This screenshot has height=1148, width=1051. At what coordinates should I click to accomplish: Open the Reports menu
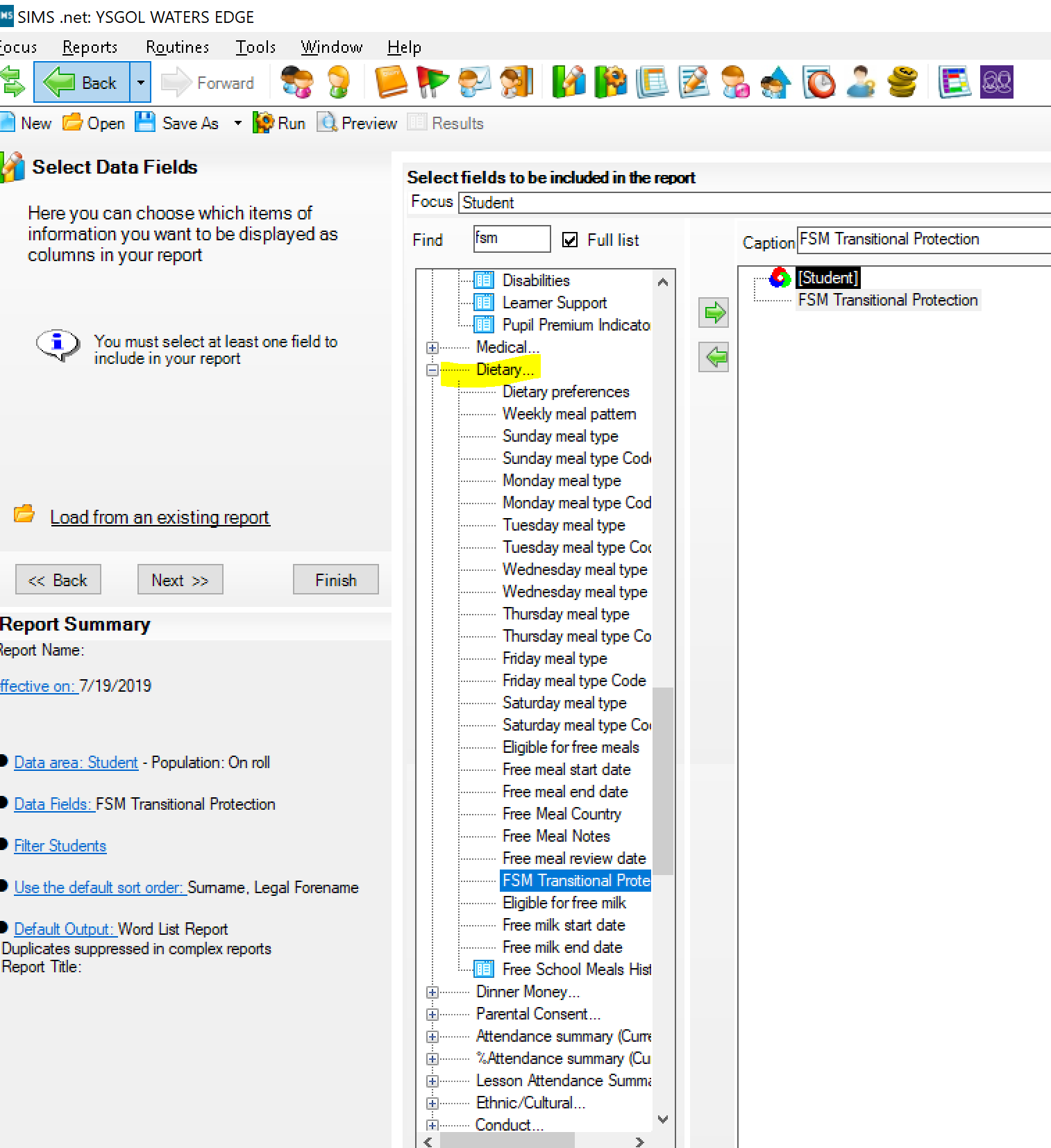90,47
